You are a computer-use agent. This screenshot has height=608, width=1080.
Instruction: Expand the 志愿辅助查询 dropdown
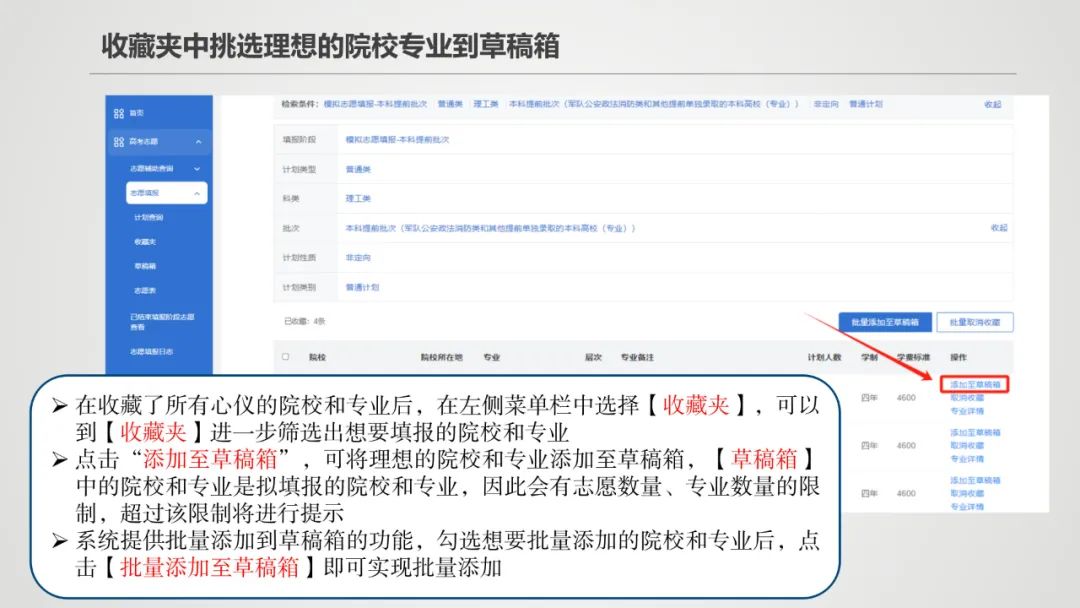coord(197,169)
